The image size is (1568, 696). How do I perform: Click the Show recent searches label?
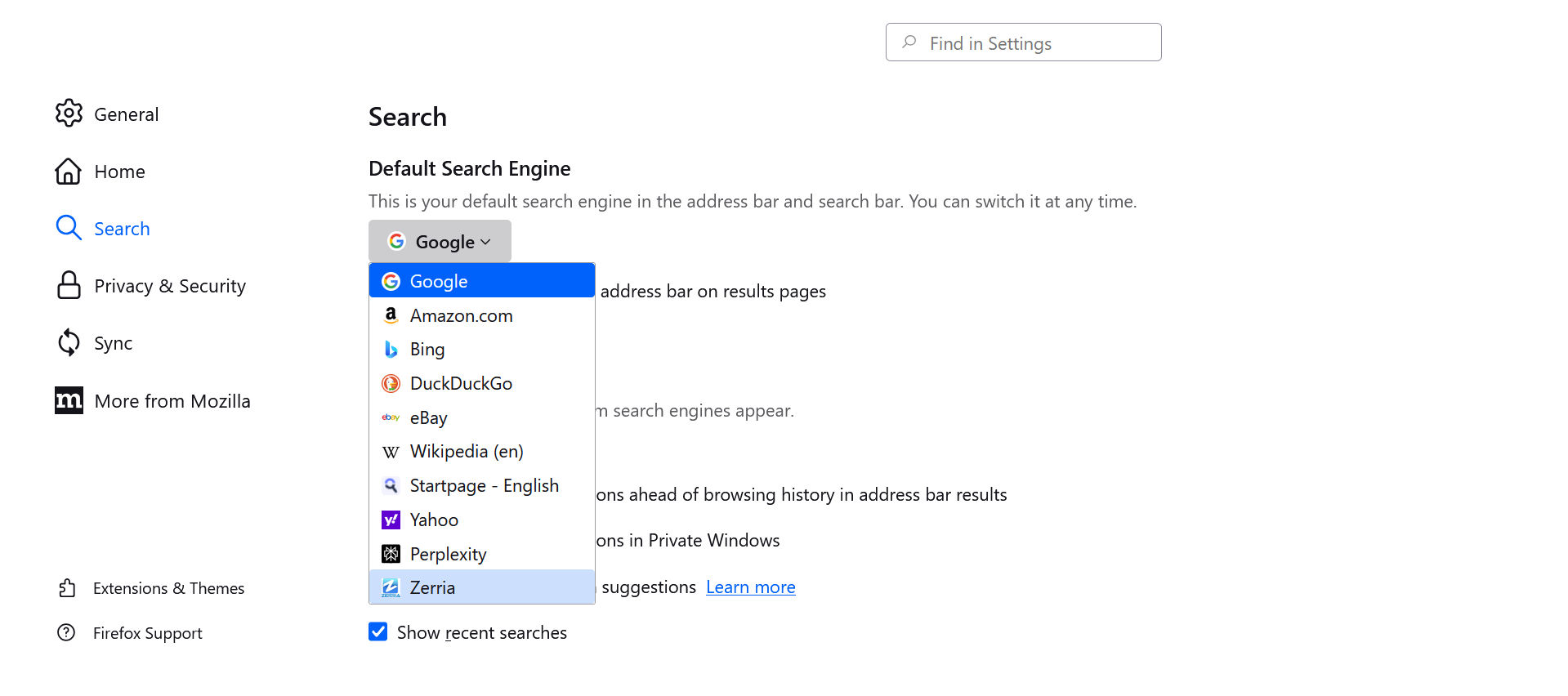tap(481, 632)
